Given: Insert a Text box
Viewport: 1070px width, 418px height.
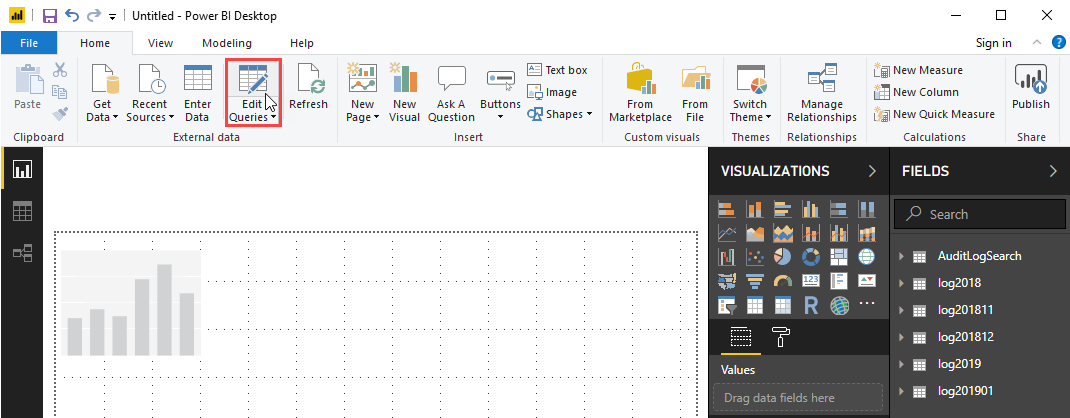Looking at the screenshot, I should point(558,70).
